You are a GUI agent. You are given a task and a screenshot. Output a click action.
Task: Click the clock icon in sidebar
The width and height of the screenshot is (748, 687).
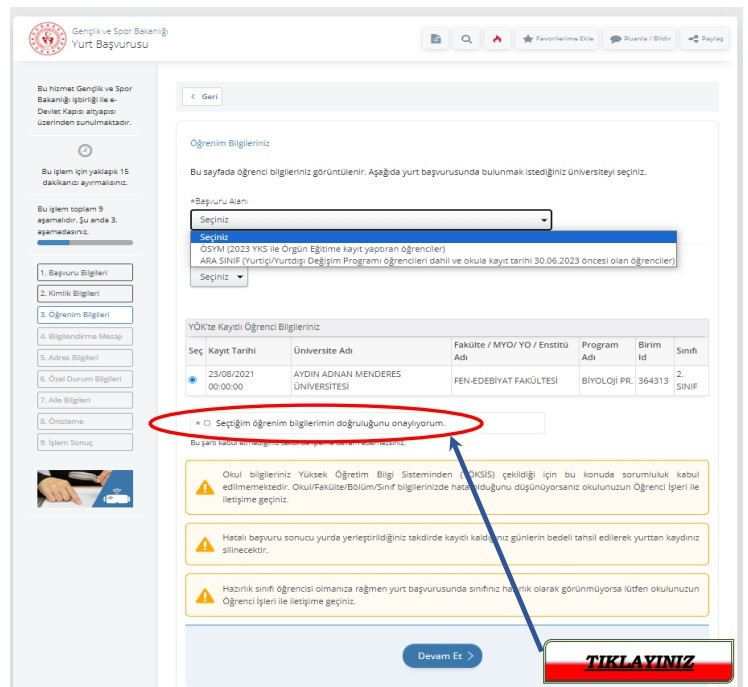click(x=85, y=150)
